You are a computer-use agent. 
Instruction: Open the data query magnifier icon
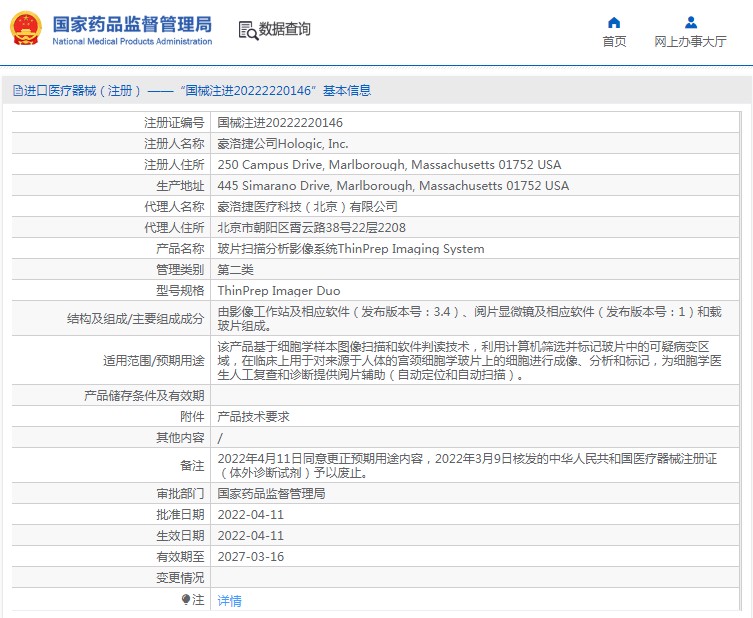248,30
